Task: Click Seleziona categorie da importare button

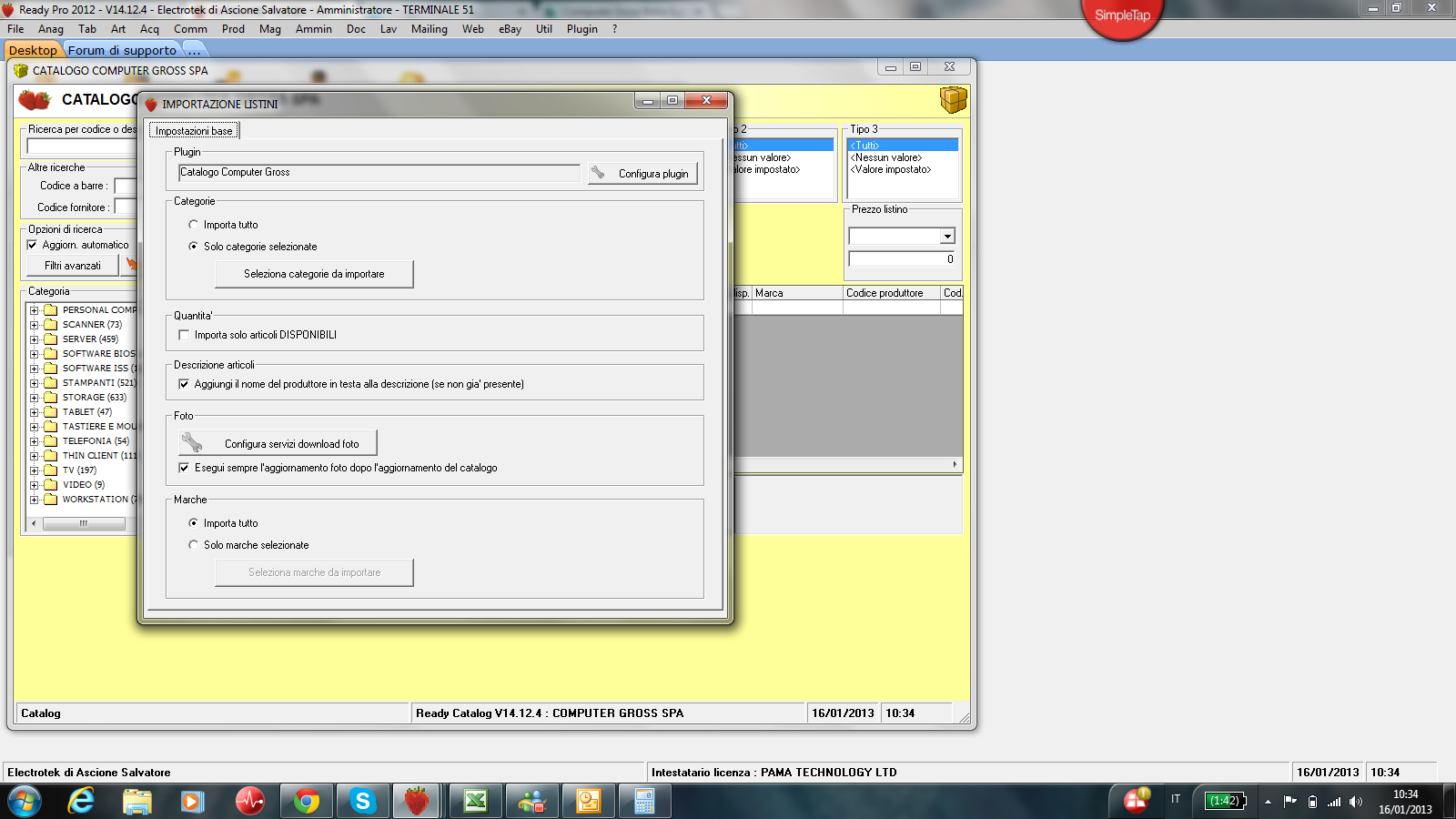Action: [314, 274]
